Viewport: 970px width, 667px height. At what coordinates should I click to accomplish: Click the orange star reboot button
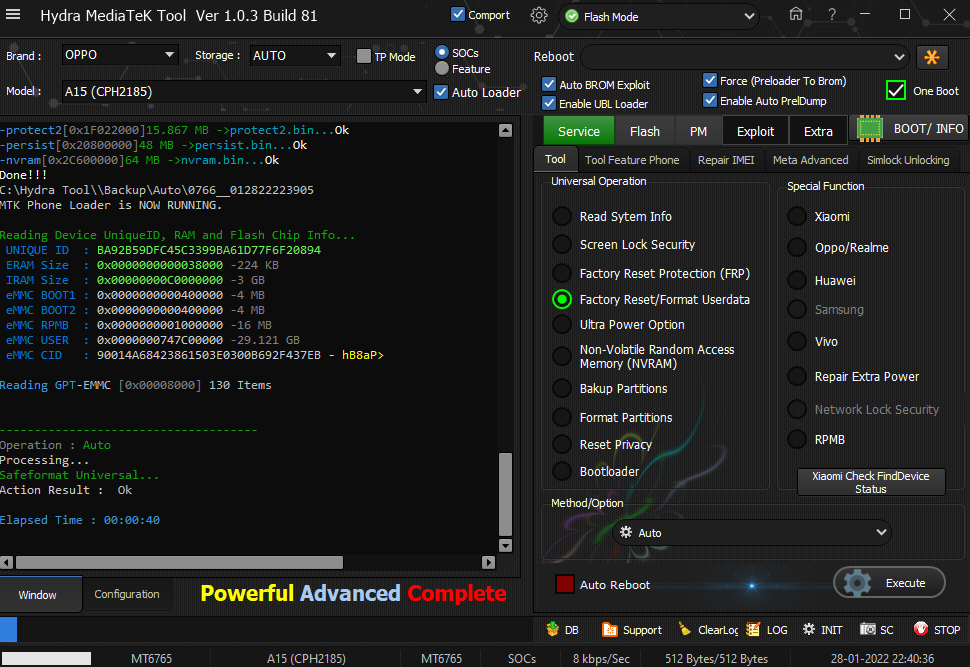[x=932, y=57]
